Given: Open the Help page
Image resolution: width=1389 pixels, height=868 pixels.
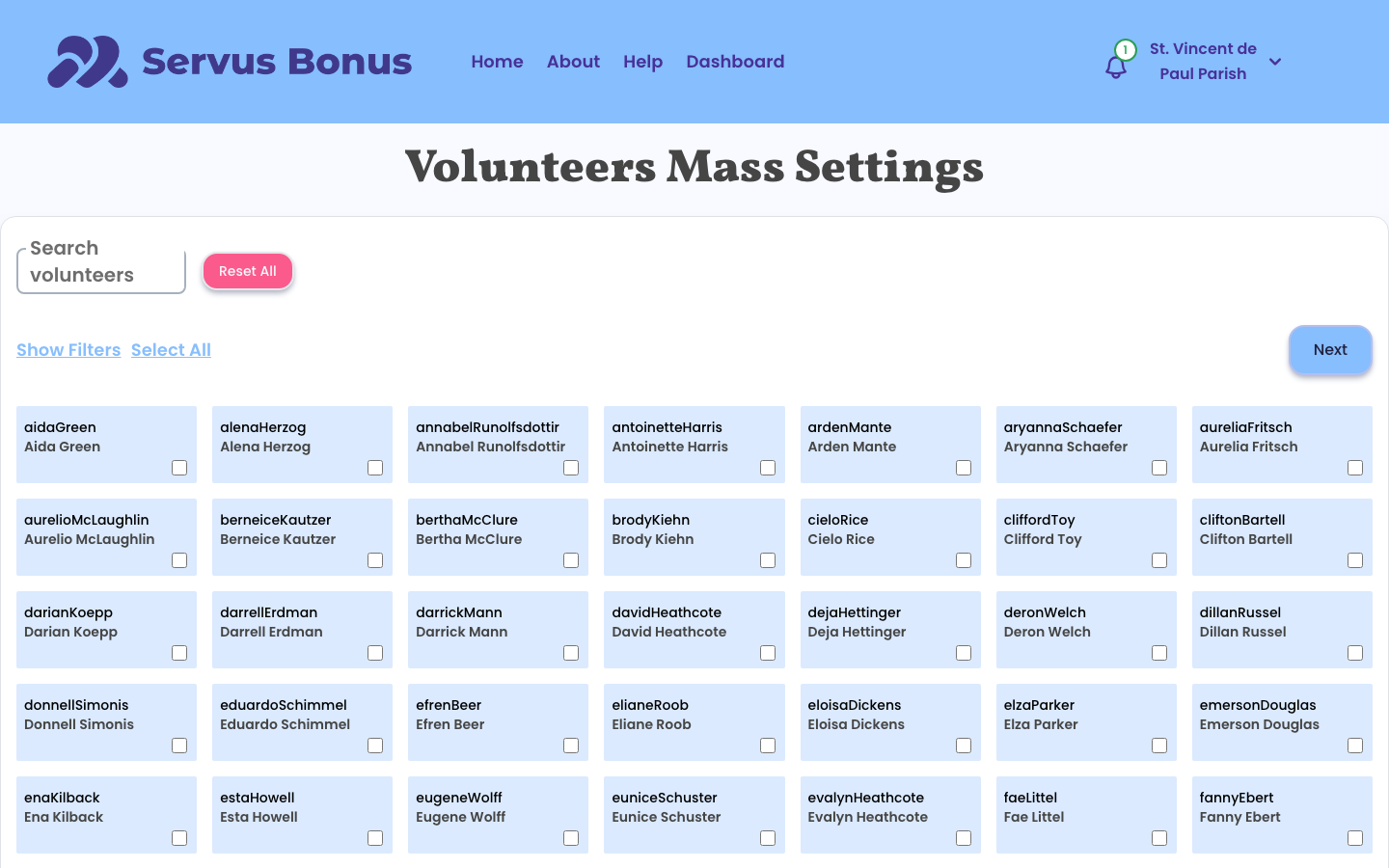Looking at the screenshot, I should point(642,62).
